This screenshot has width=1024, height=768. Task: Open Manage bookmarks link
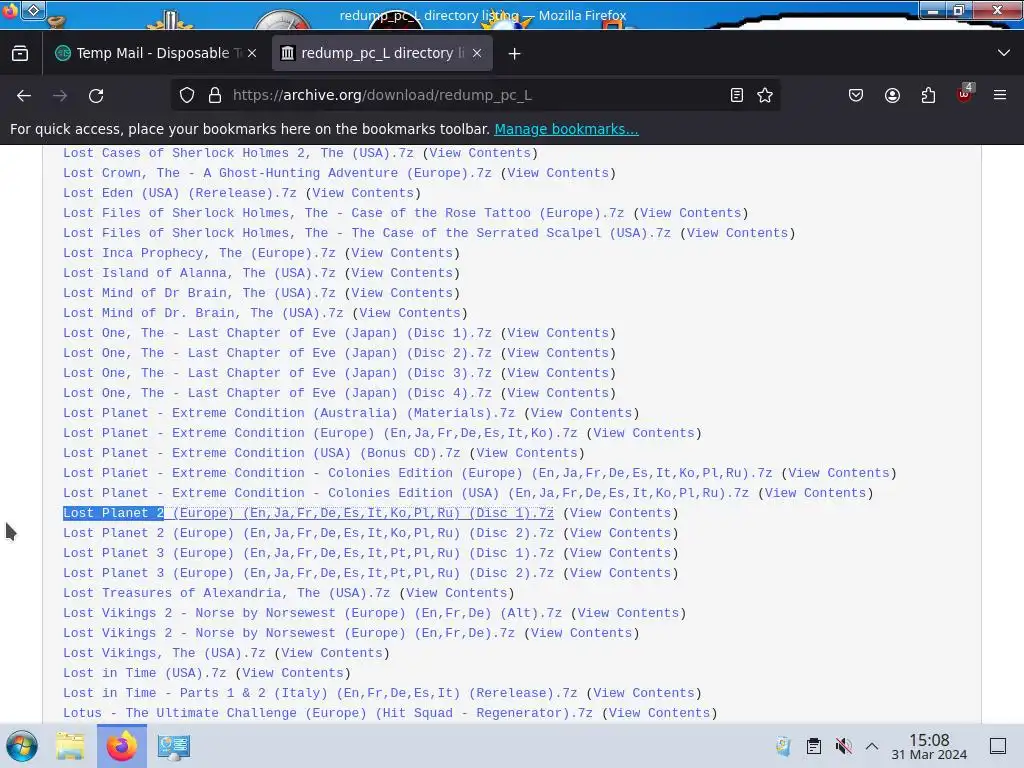566,129
